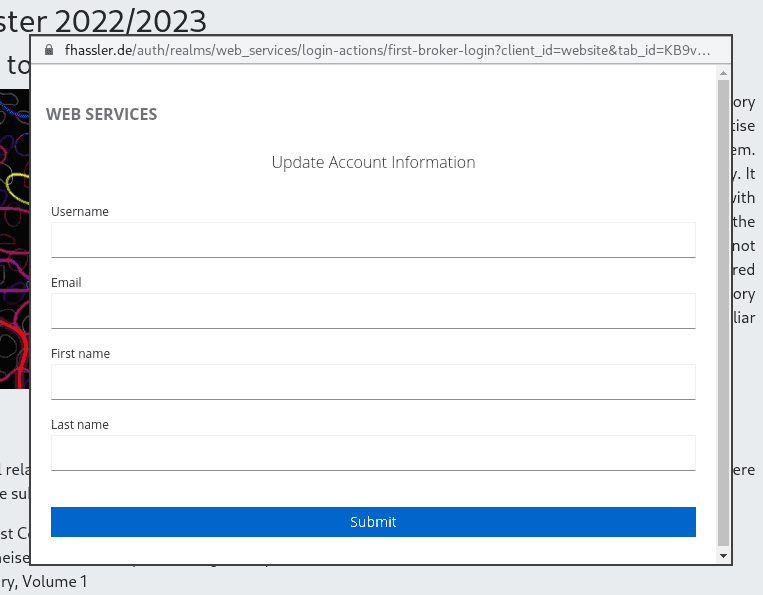Click the Update Account Information heading
763x595 pixels.
pyautogui.click(x=373, y=162)
